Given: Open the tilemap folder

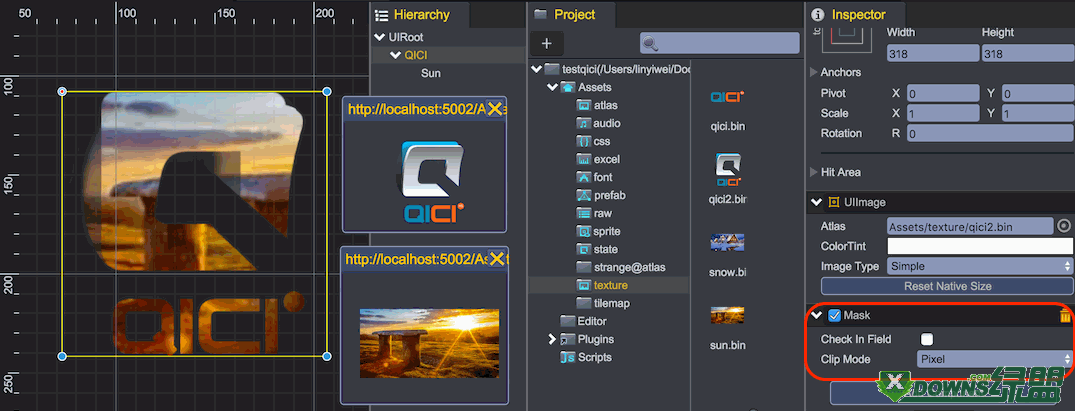Looking at the screenshot, I should coord(603,303).
